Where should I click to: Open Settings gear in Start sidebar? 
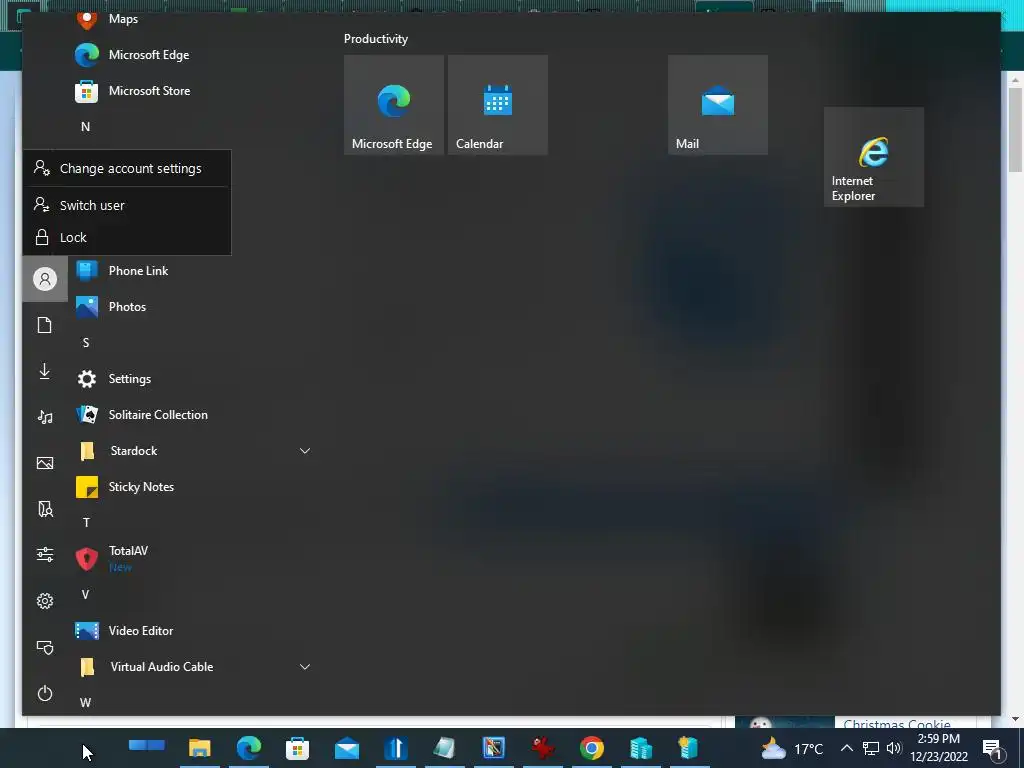(x=45, y=601)
